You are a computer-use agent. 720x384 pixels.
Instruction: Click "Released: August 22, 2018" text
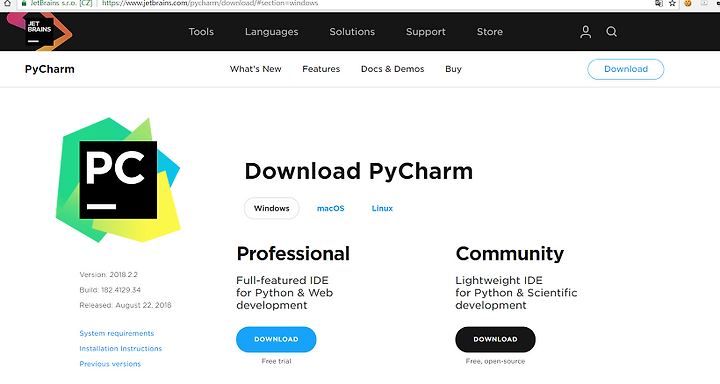coord(125,305)
